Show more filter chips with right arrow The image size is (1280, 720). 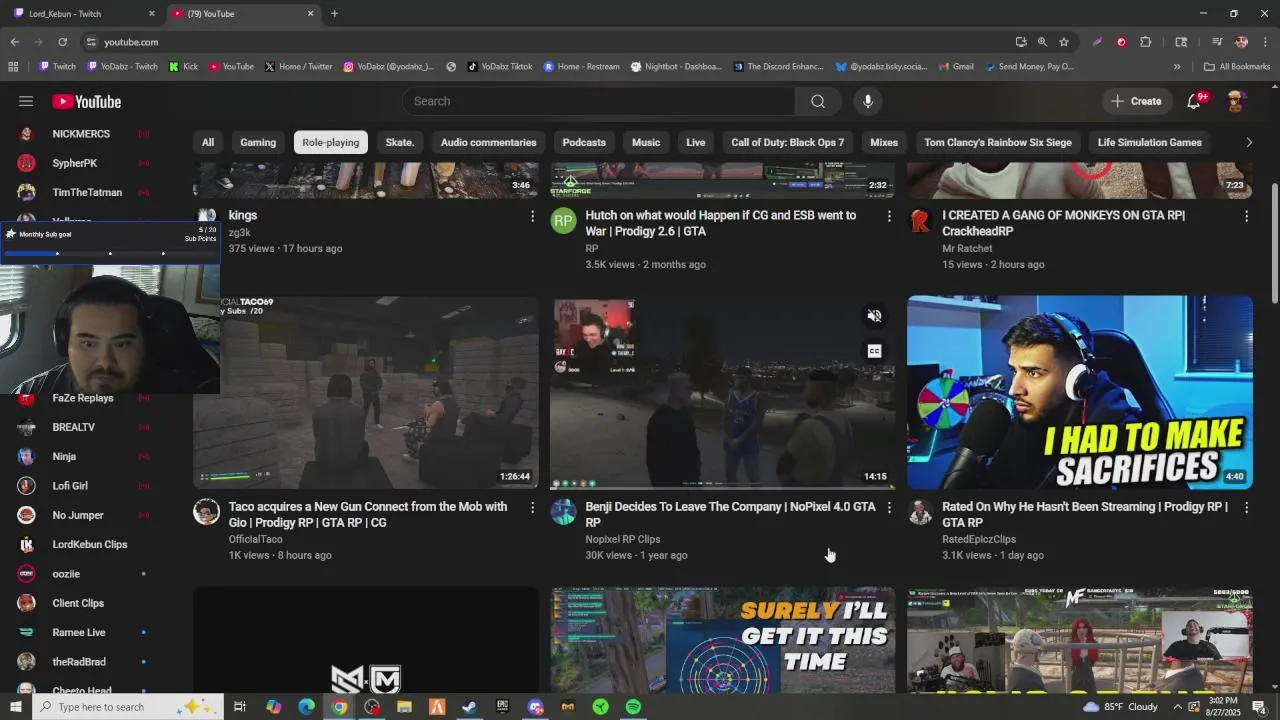coord(1248,142)
